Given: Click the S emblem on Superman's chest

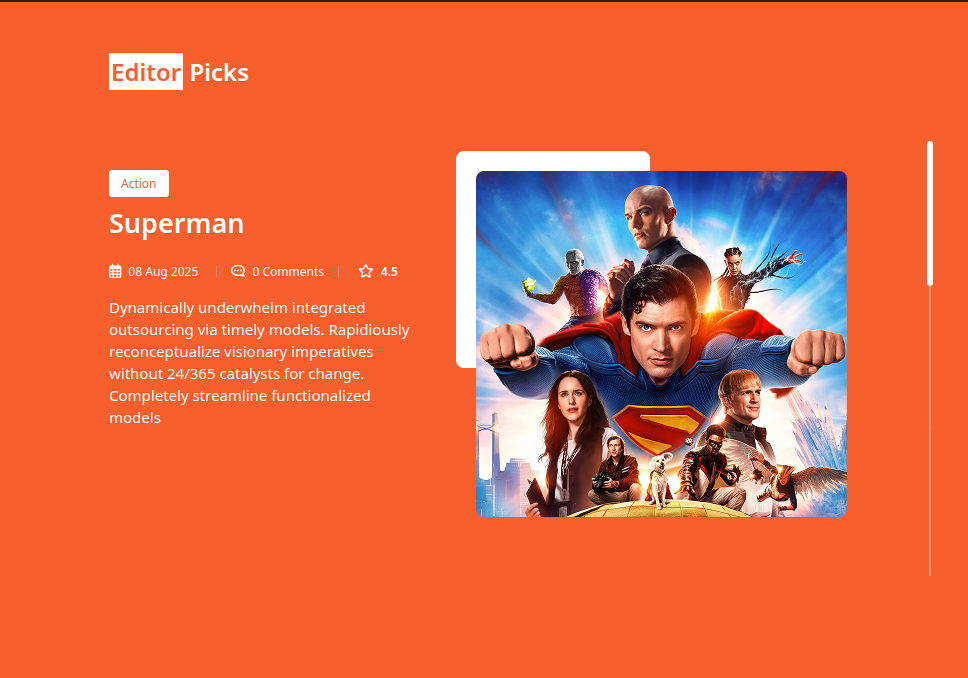Looking at the screenshot, I should pos(658,426).
